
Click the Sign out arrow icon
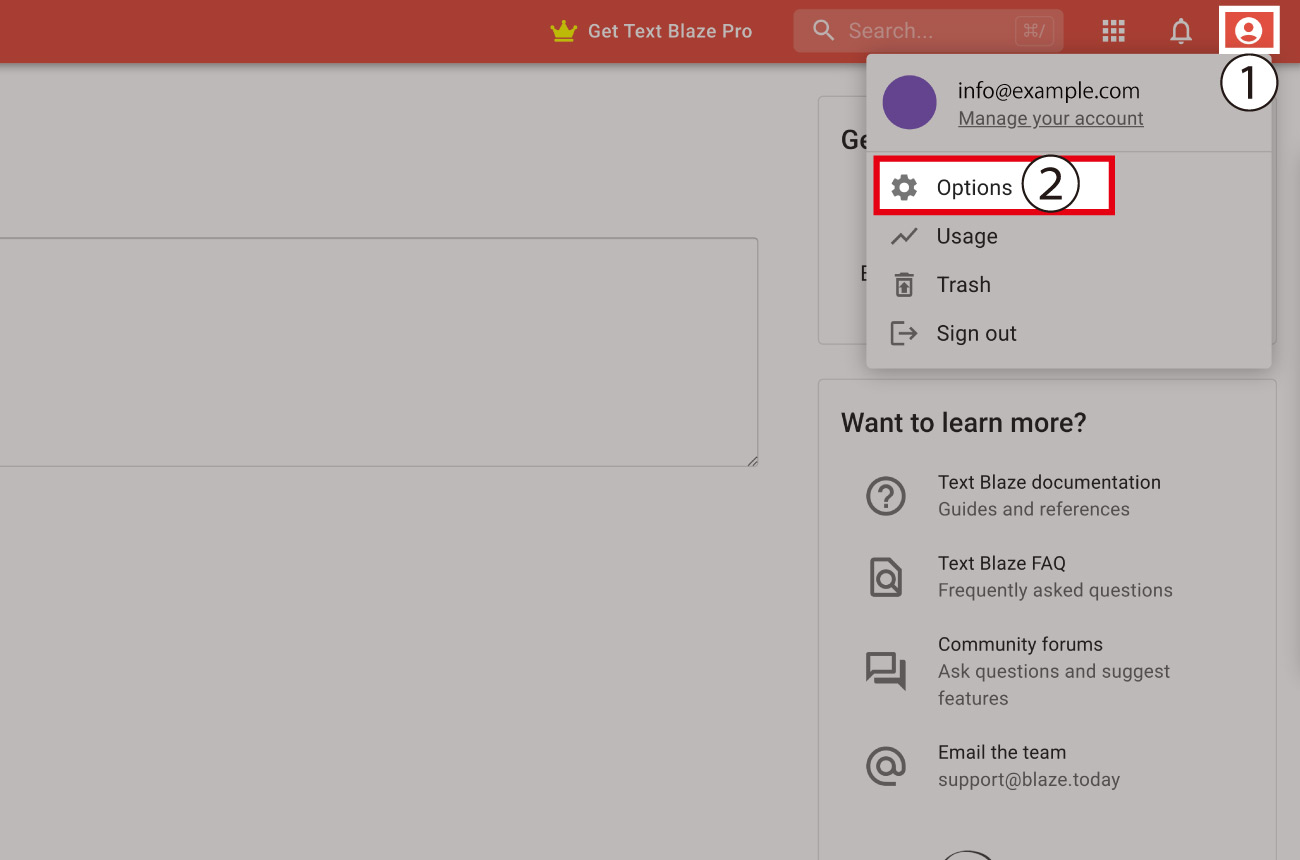point(904,333)
